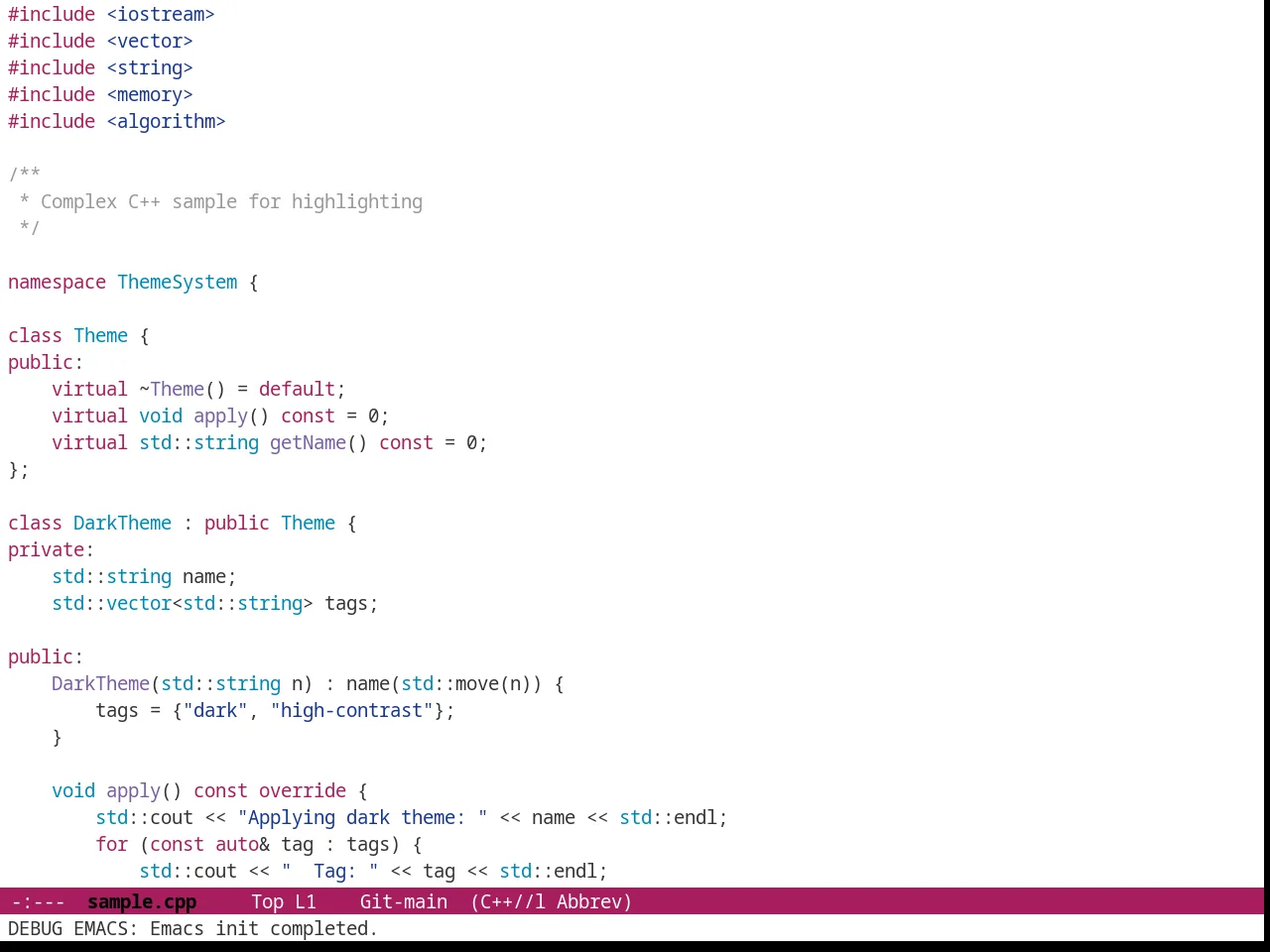The height and width of the screenshot is (952, 1270).
Task: Click 'endl' on the Applying dark theme line
Action: [696, 817]
